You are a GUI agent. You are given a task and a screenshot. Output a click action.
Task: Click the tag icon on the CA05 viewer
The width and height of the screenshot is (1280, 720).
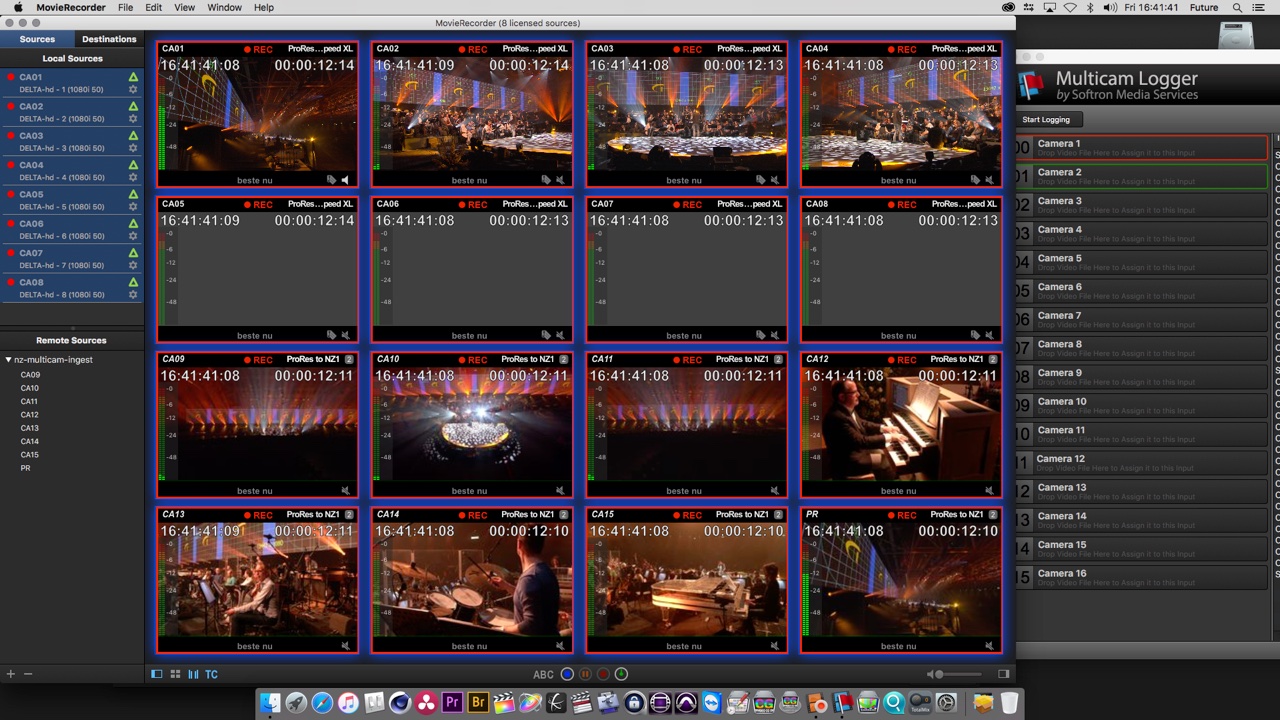tap(331, 335)
